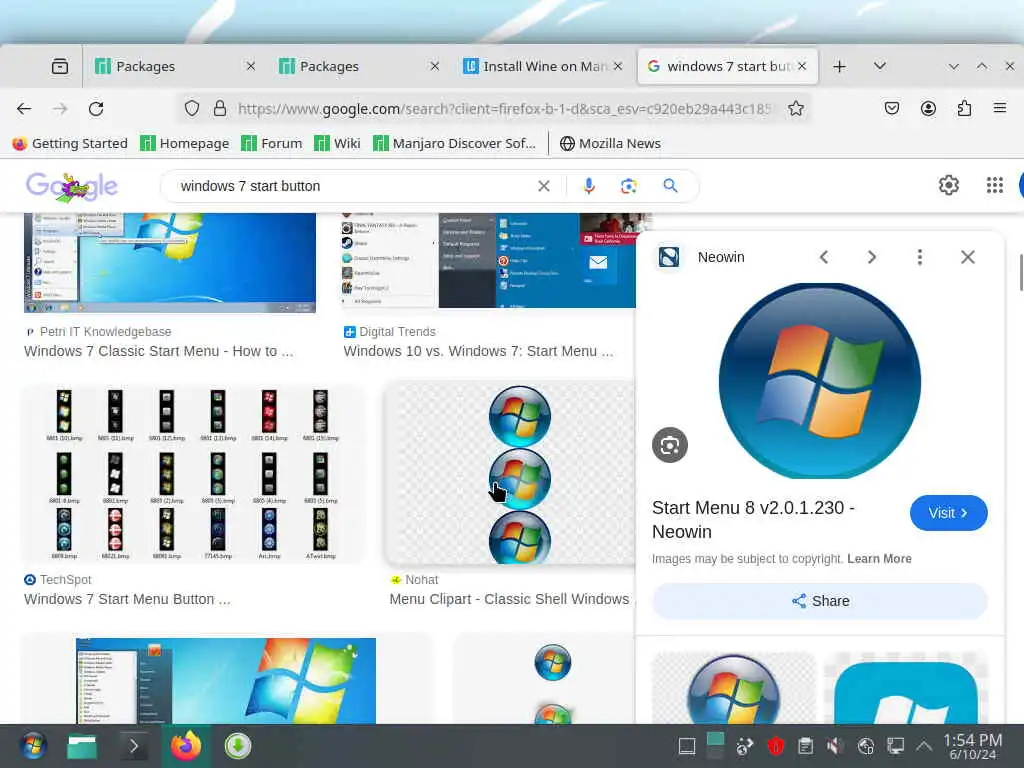
Task: Click the Firefox back arrow button
Action: (24, 108)
